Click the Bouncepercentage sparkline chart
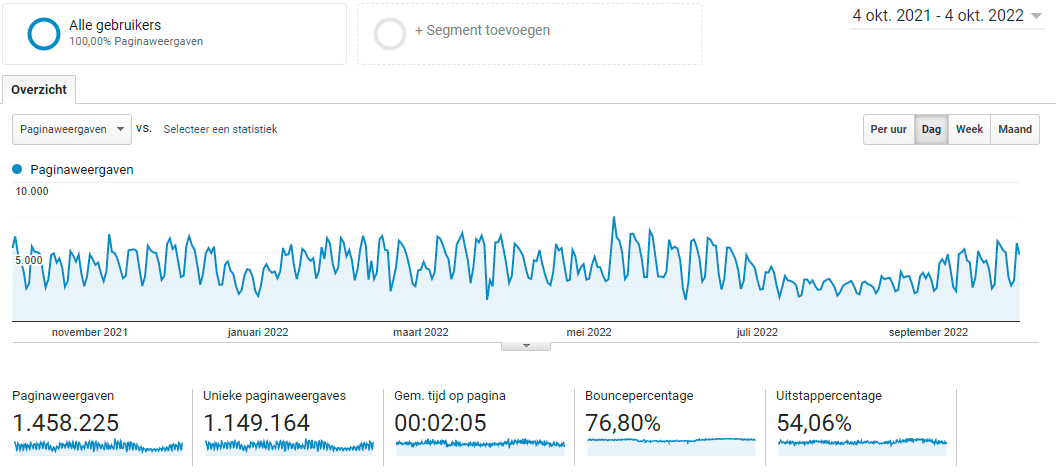Viewport: 1056px width, 474px height. (x=671, y=440)
